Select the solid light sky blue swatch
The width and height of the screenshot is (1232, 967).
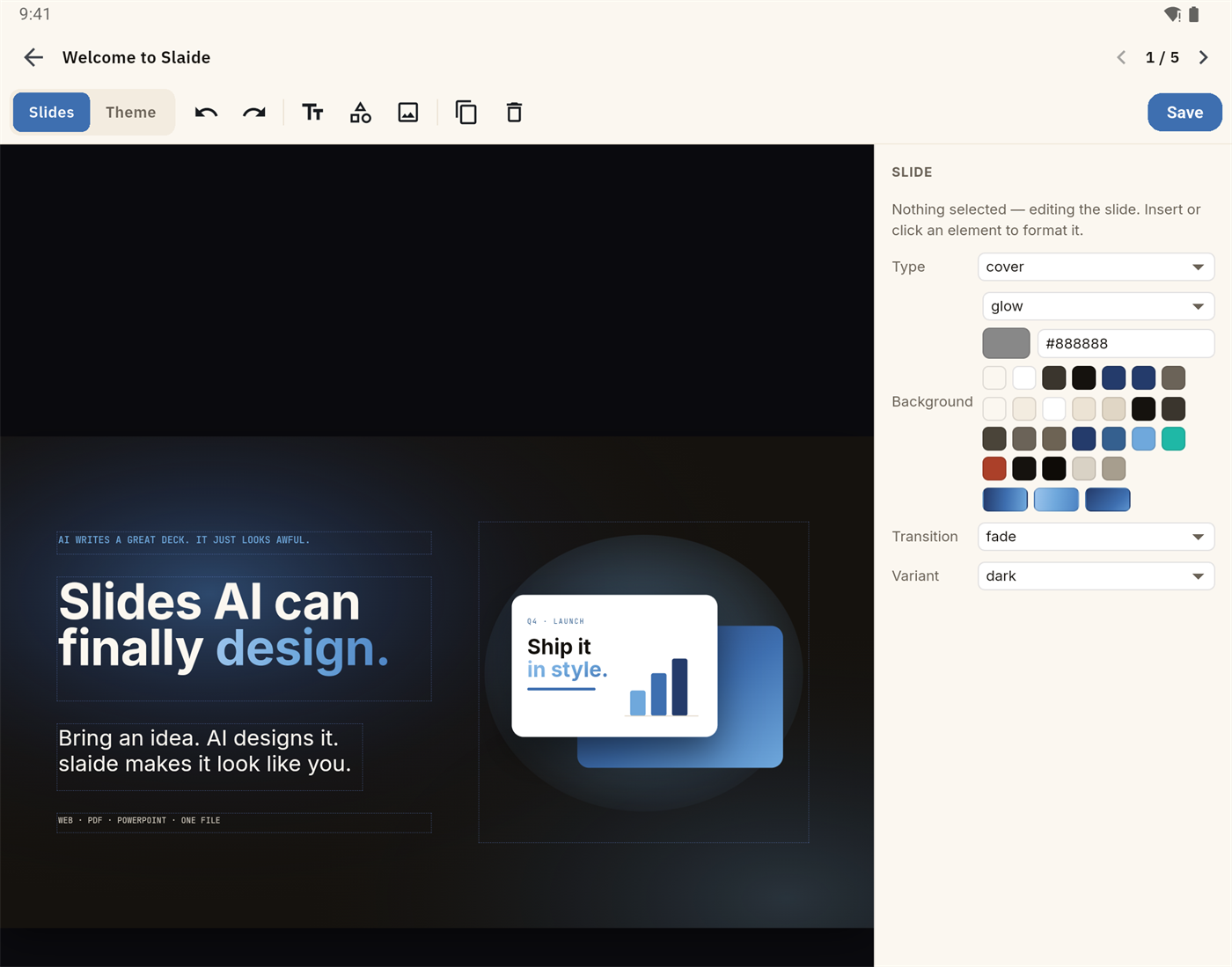1143,439
